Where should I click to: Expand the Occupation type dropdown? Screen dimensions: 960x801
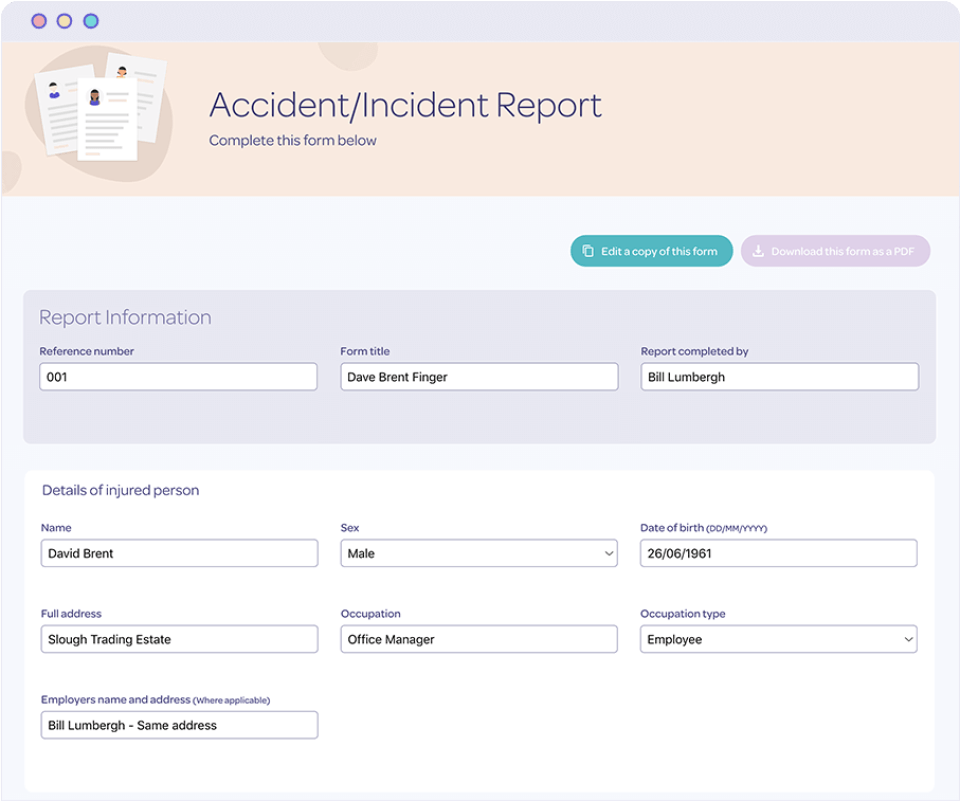click(778, 640)
